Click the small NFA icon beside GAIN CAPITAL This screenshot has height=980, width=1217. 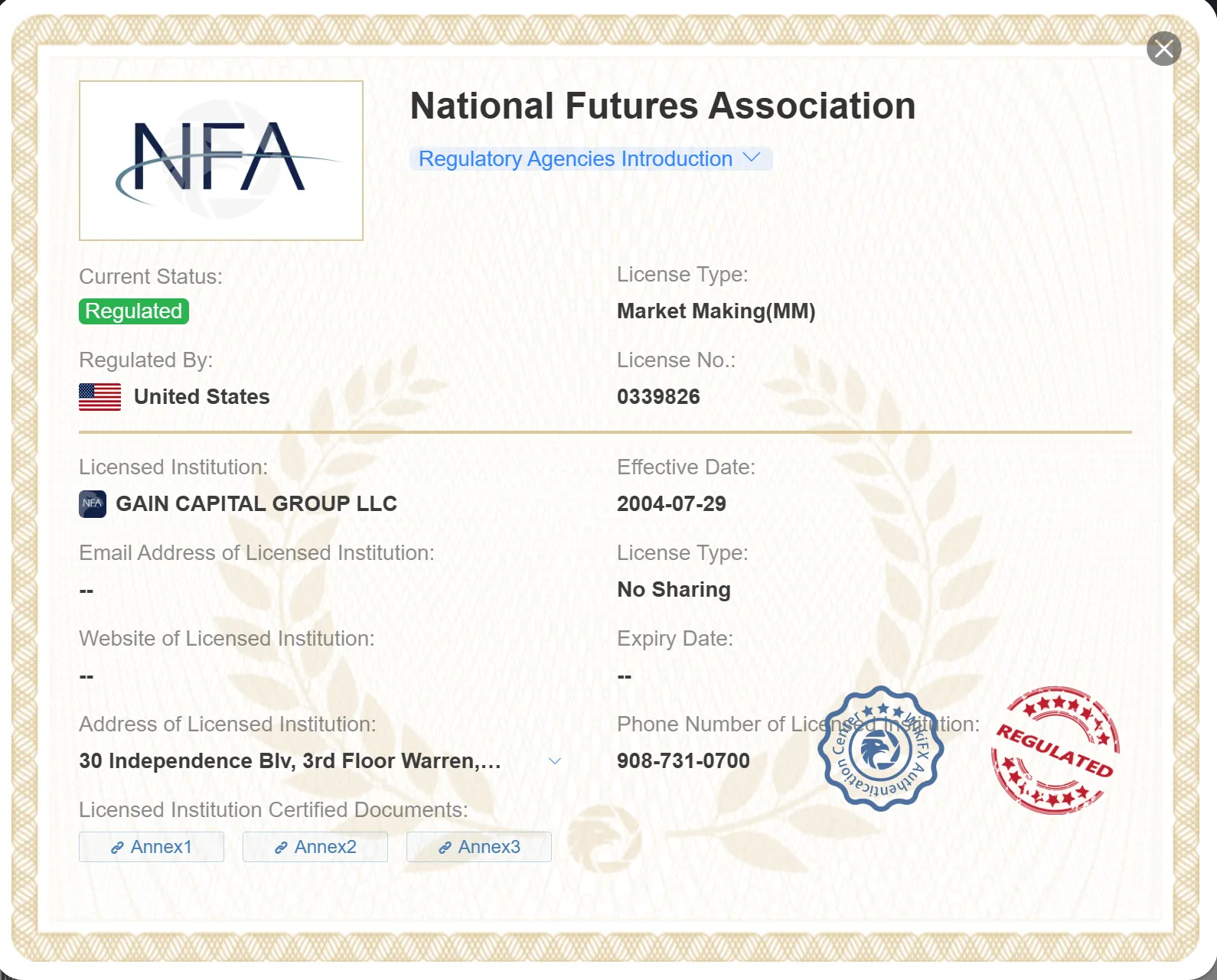(93, 503)
